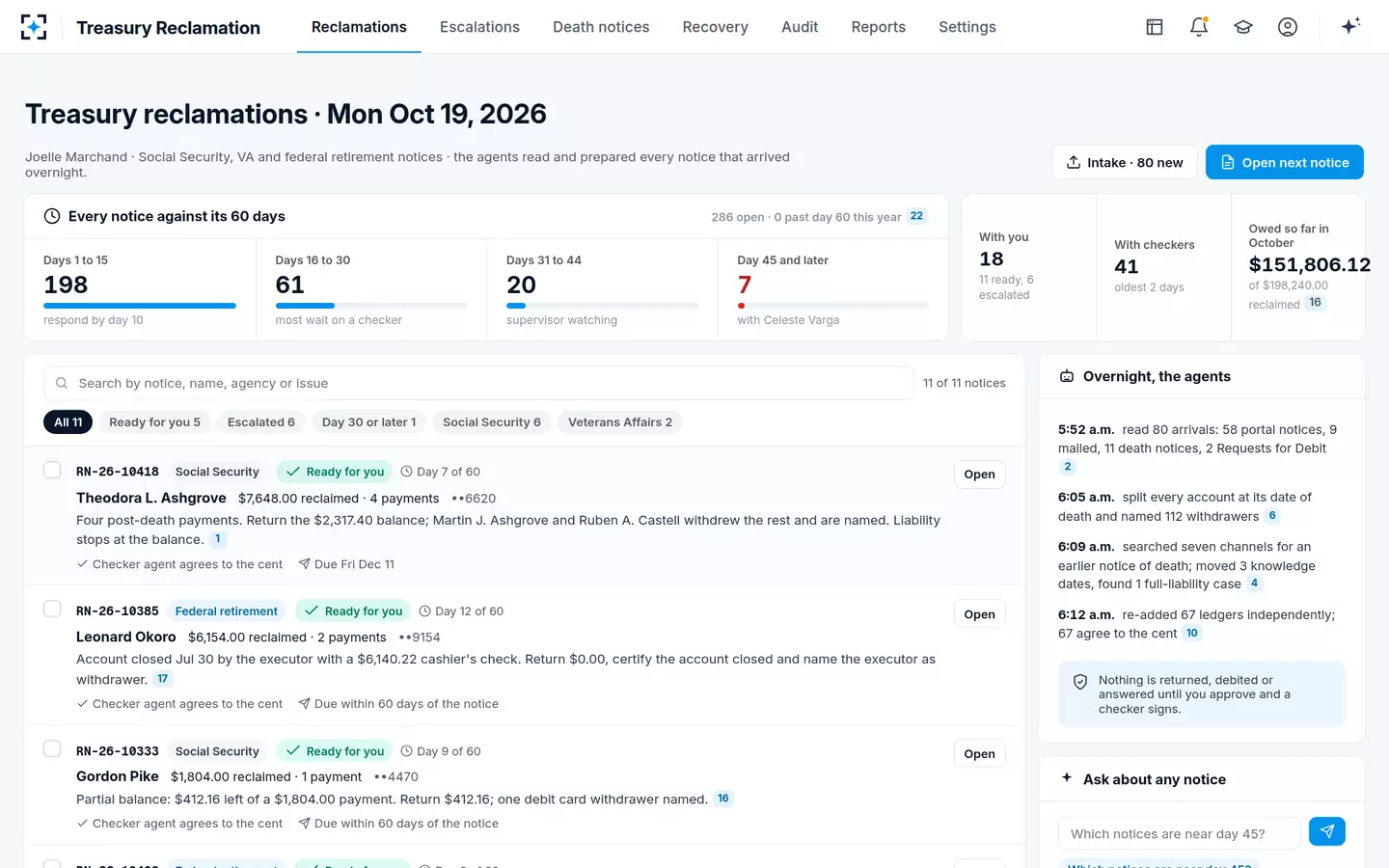Click the name Gordon Pike
Image resolution: width=1389 pixels, height=868 pixels.
click(118, 776)
